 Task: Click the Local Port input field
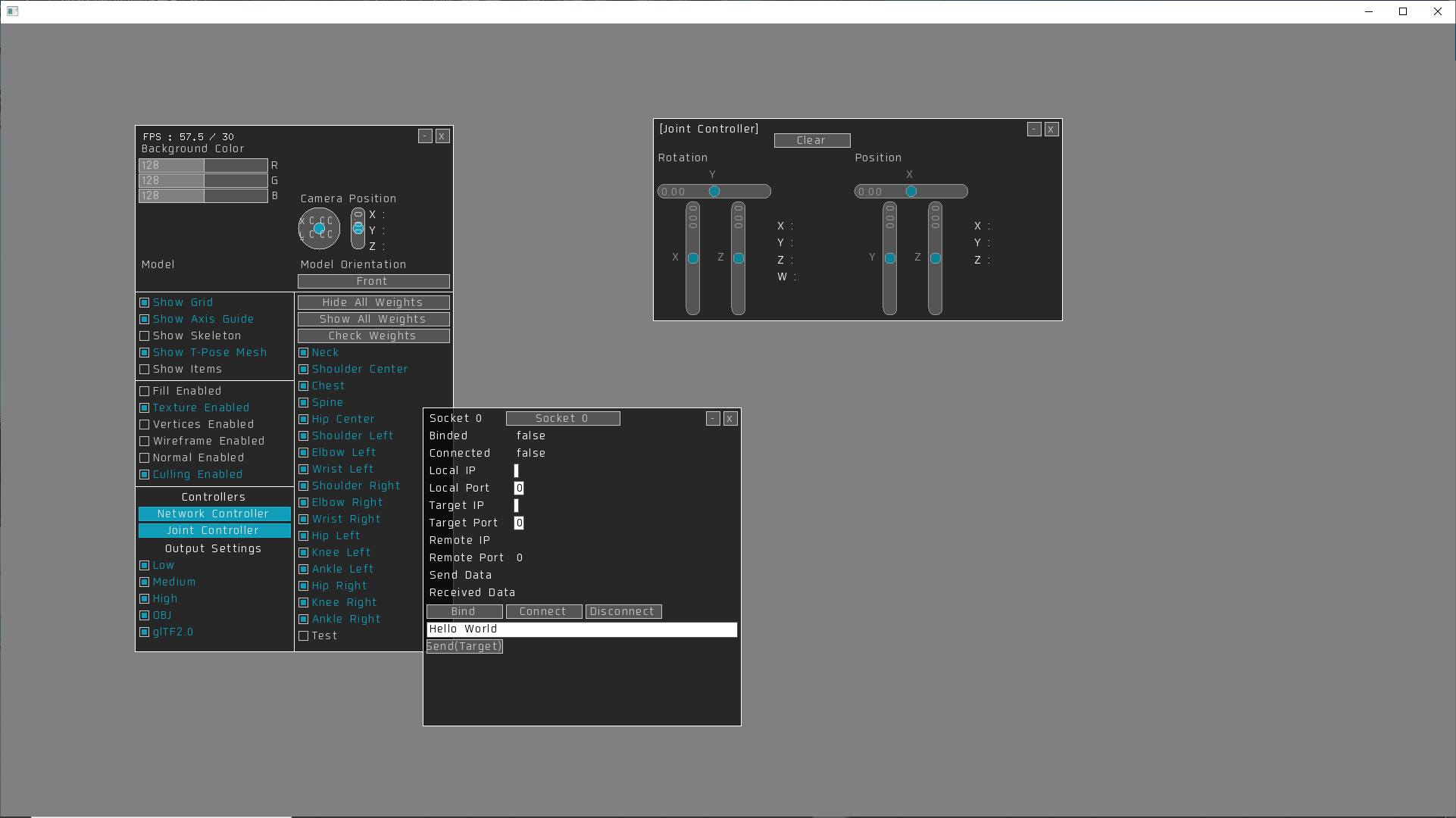[x=519, y=489]
